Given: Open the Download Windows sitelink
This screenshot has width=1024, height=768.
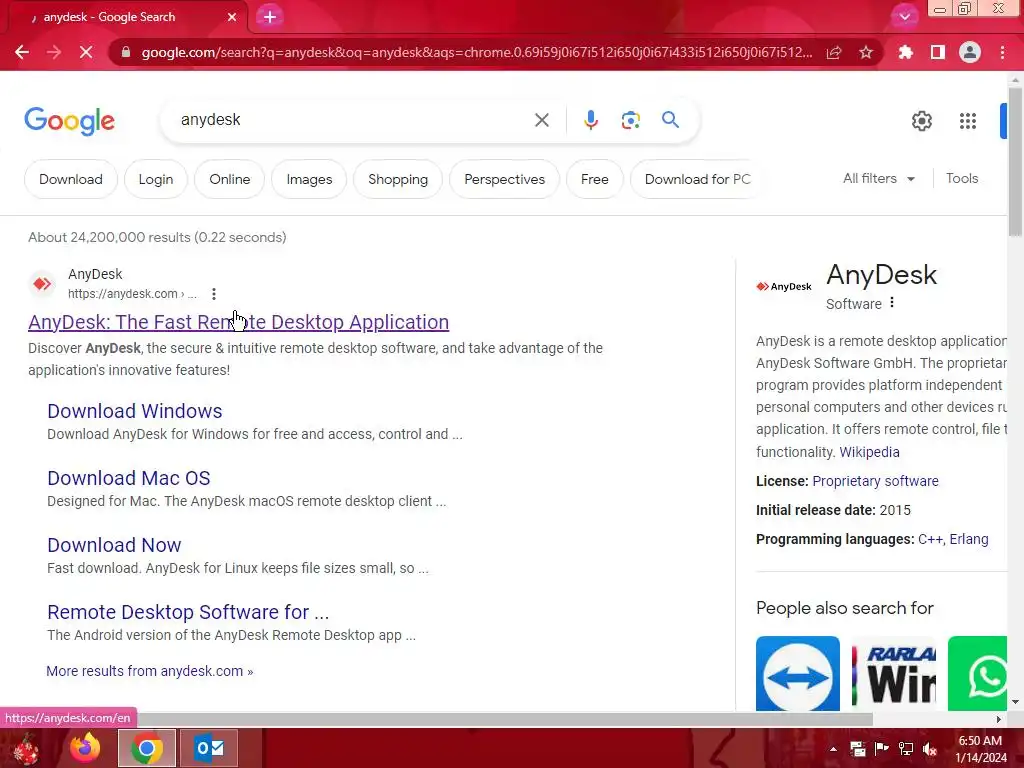Looking at the screenshot, I should tap(135, 411).
